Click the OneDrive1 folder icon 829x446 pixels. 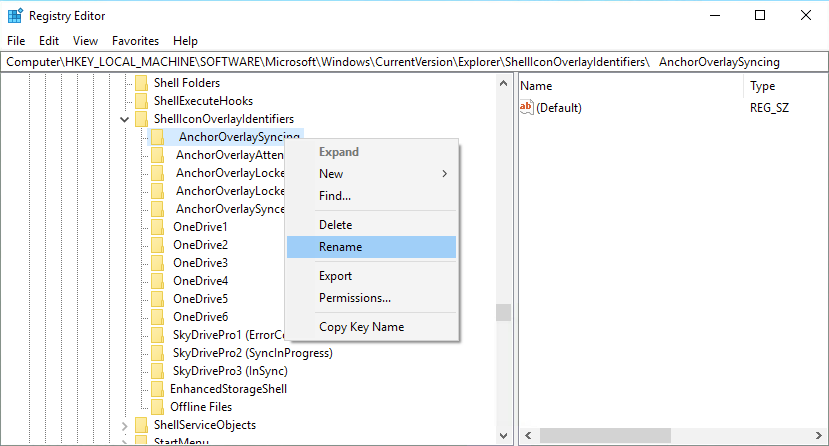157,227
